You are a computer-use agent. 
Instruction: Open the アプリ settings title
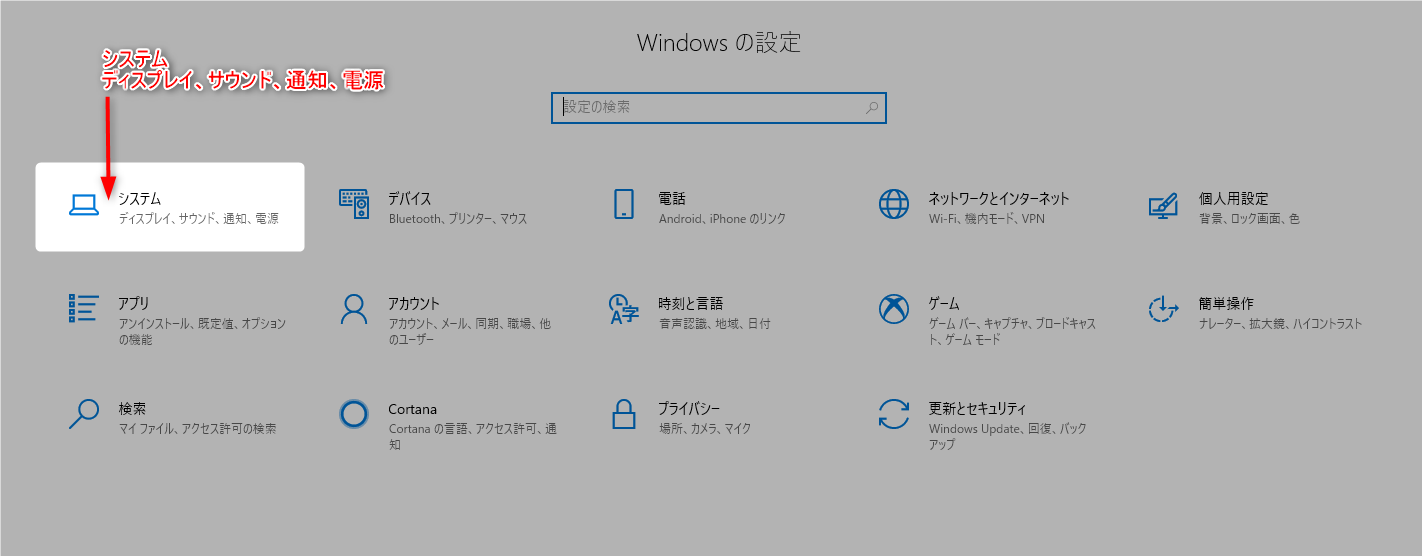pyautogui.click(x=134, y=304)
